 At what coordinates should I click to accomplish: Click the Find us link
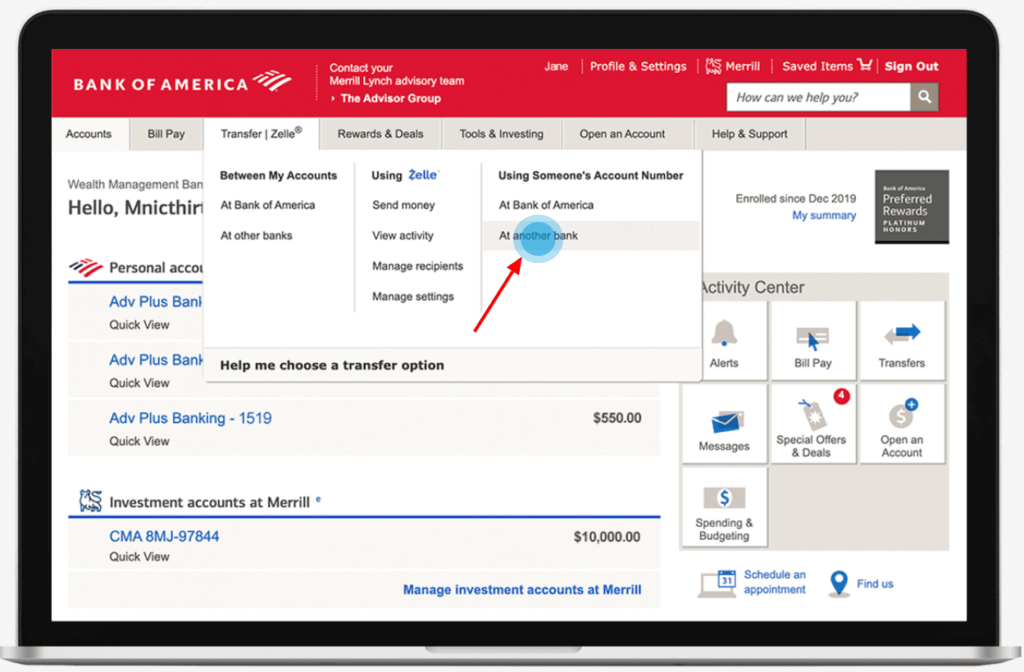tap(874, 584)
